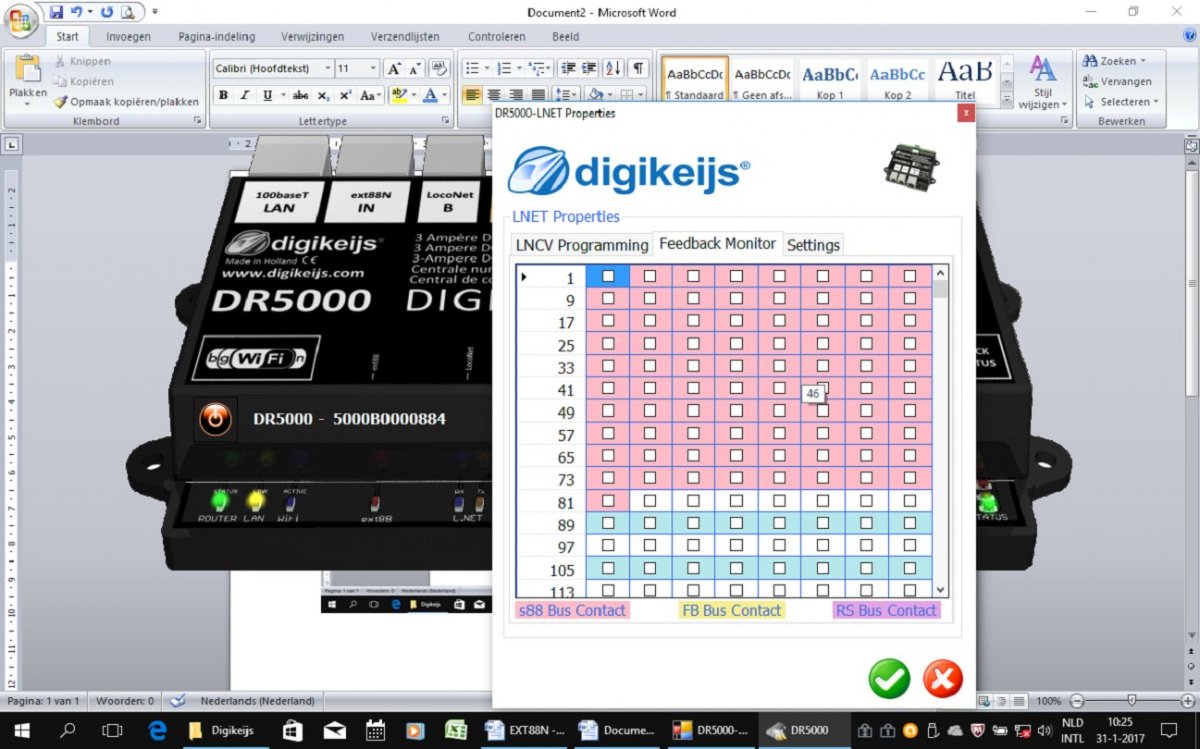The image size is (1200, 749).
Task: Open font color dropdown arrow
Action: pyautogui.click(x=445, y=96)
